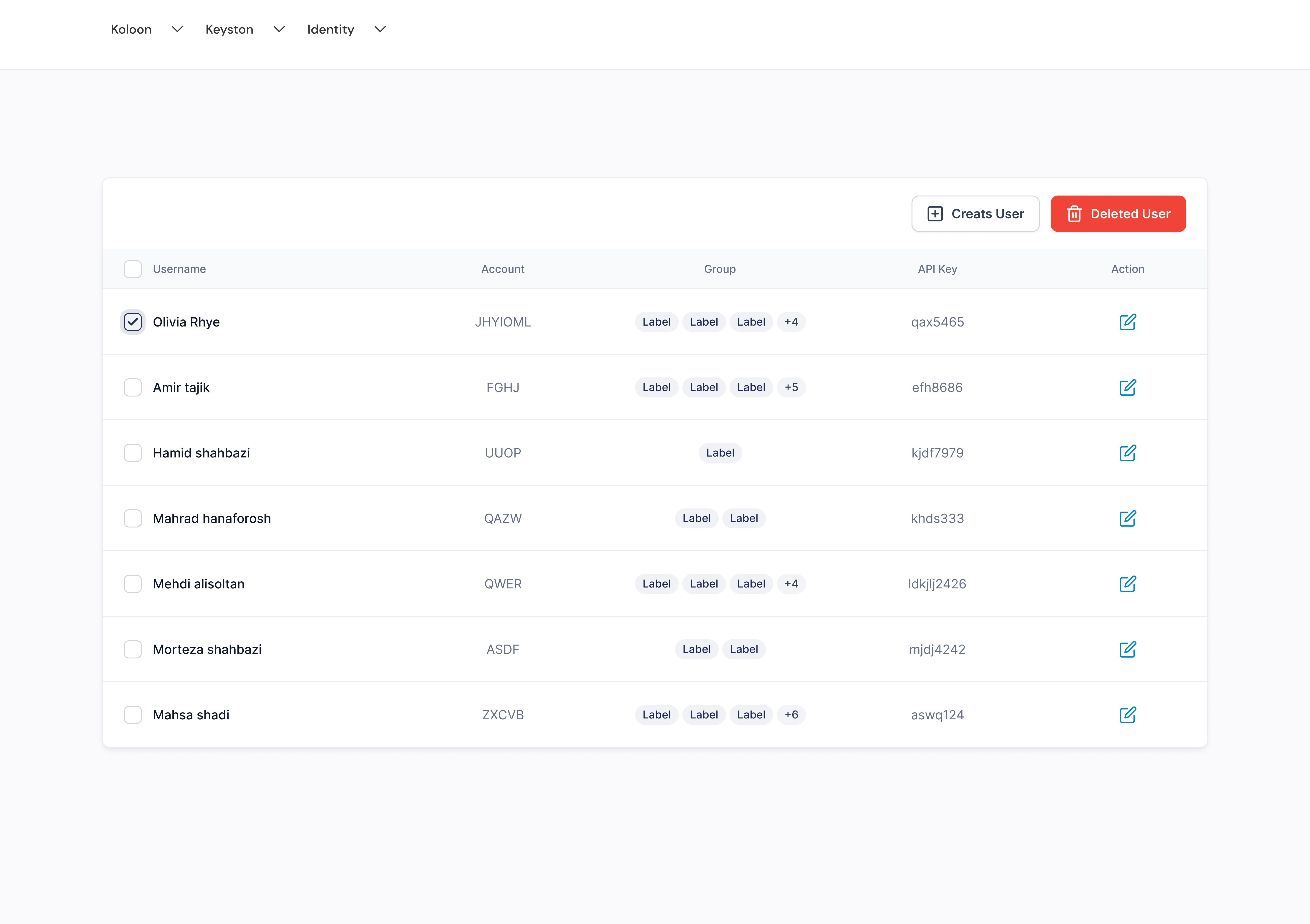Open edit icon for Hamid shahbazi
This screenshot has height=924, width=1310.
(1127, 453)
